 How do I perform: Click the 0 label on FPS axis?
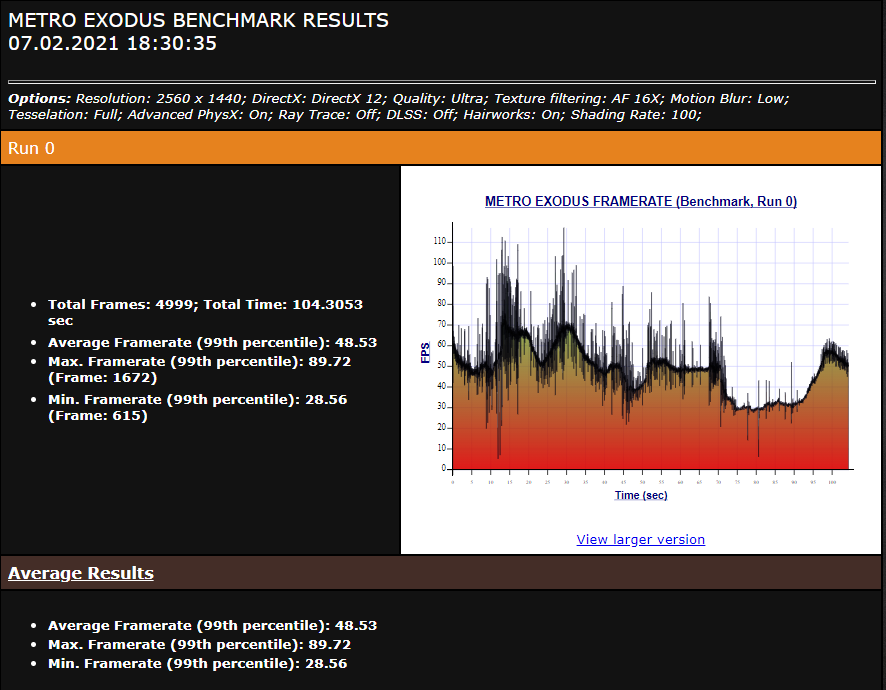click(x=444, y=468)
